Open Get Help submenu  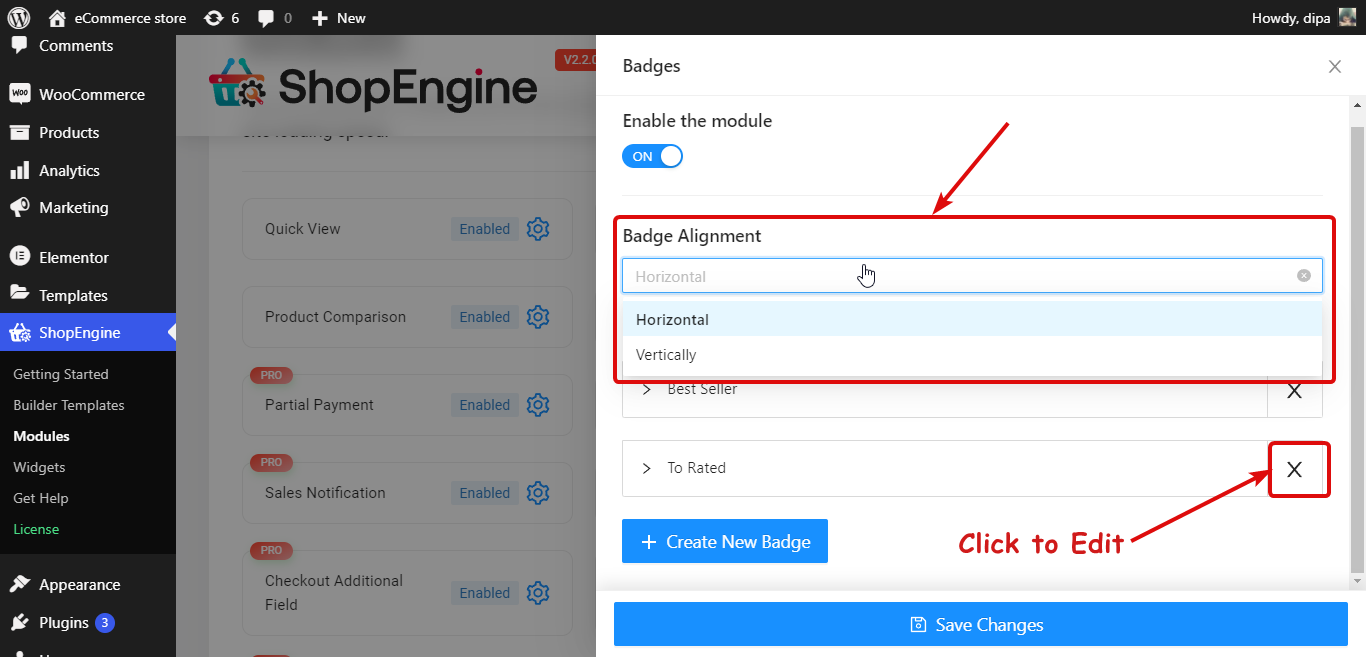[41, 498]
